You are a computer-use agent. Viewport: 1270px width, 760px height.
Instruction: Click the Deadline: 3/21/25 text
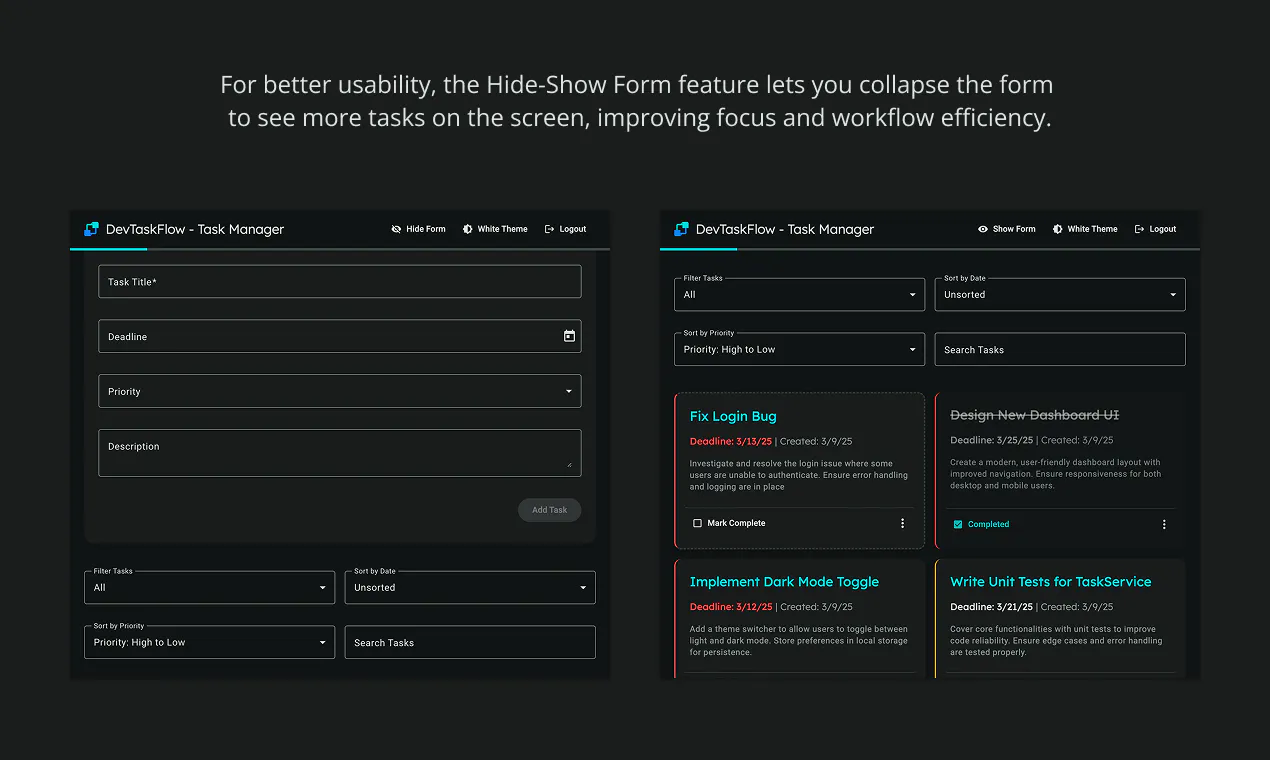tap(991, 607)
